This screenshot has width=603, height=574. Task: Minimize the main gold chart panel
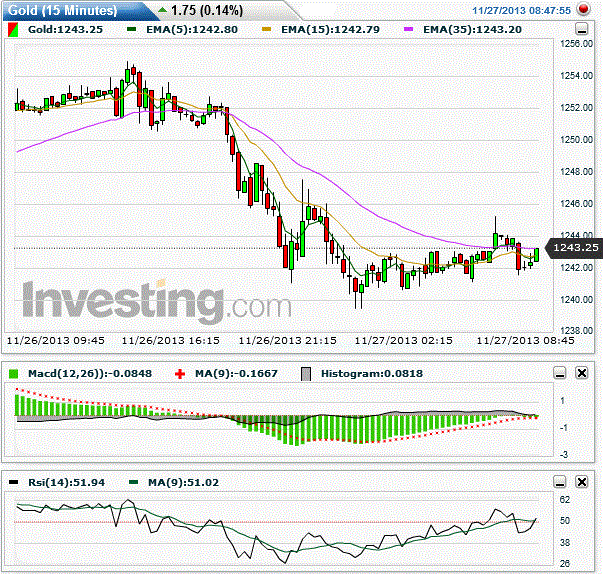pyautogui.click(x=581, y=29)
